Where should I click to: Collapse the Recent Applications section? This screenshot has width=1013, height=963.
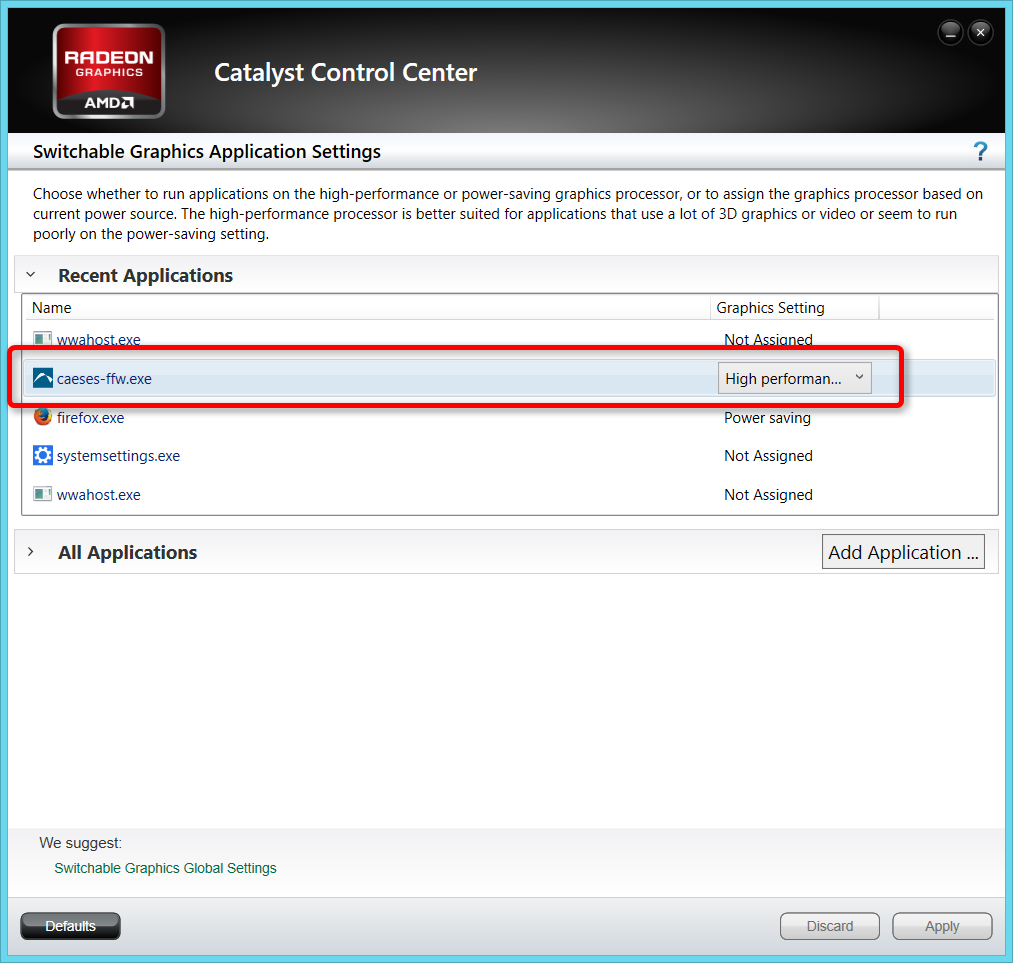31,275
